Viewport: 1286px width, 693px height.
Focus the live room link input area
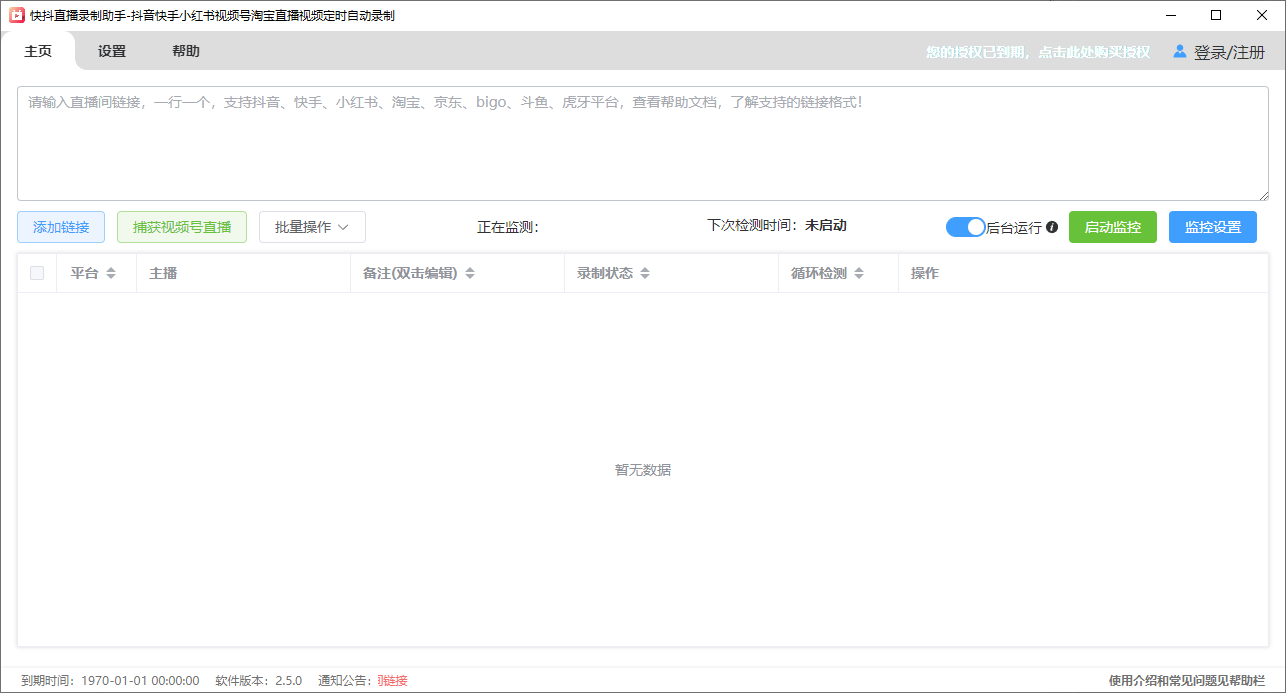[x=643, y=143]
